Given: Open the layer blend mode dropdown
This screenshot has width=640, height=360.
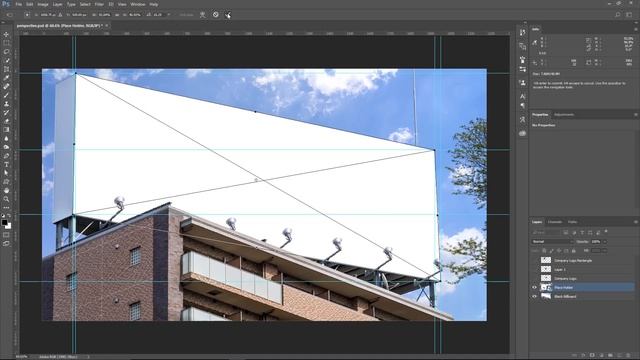Looking at the screenshot, I should pos(552,242).
